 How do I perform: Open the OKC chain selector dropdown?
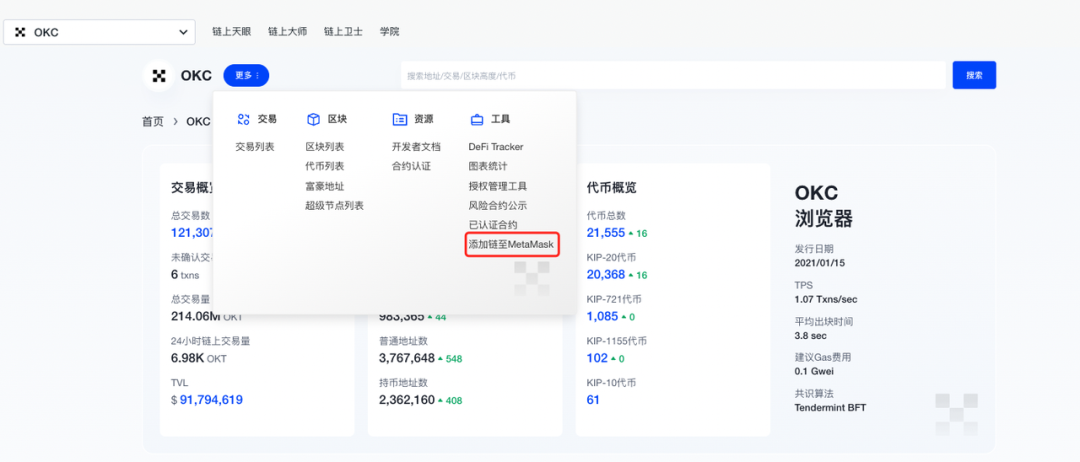click(99, 32)
